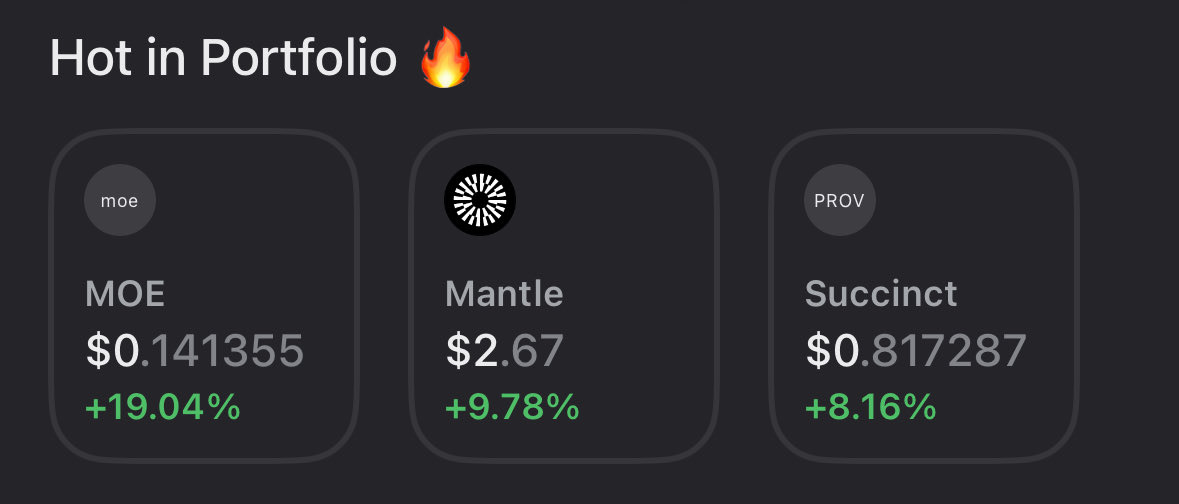Viewport: 1179px width, 504px height.
Task: Click the Mantle sunburst logo icon
Action: 480,200
